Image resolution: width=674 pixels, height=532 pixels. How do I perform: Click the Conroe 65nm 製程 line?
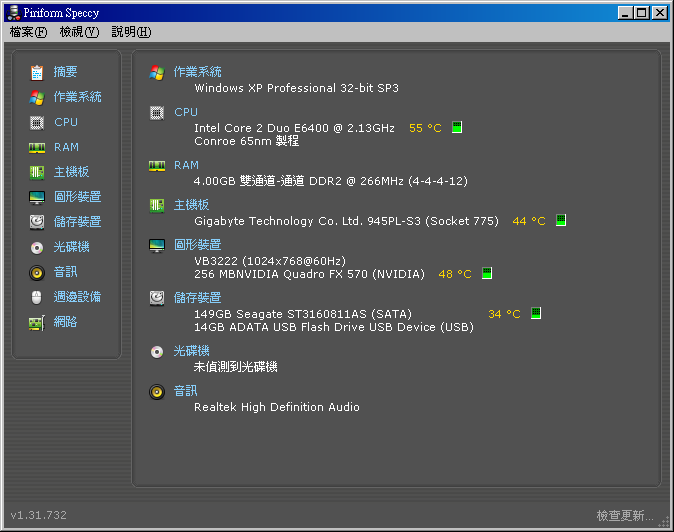[247, 141]
